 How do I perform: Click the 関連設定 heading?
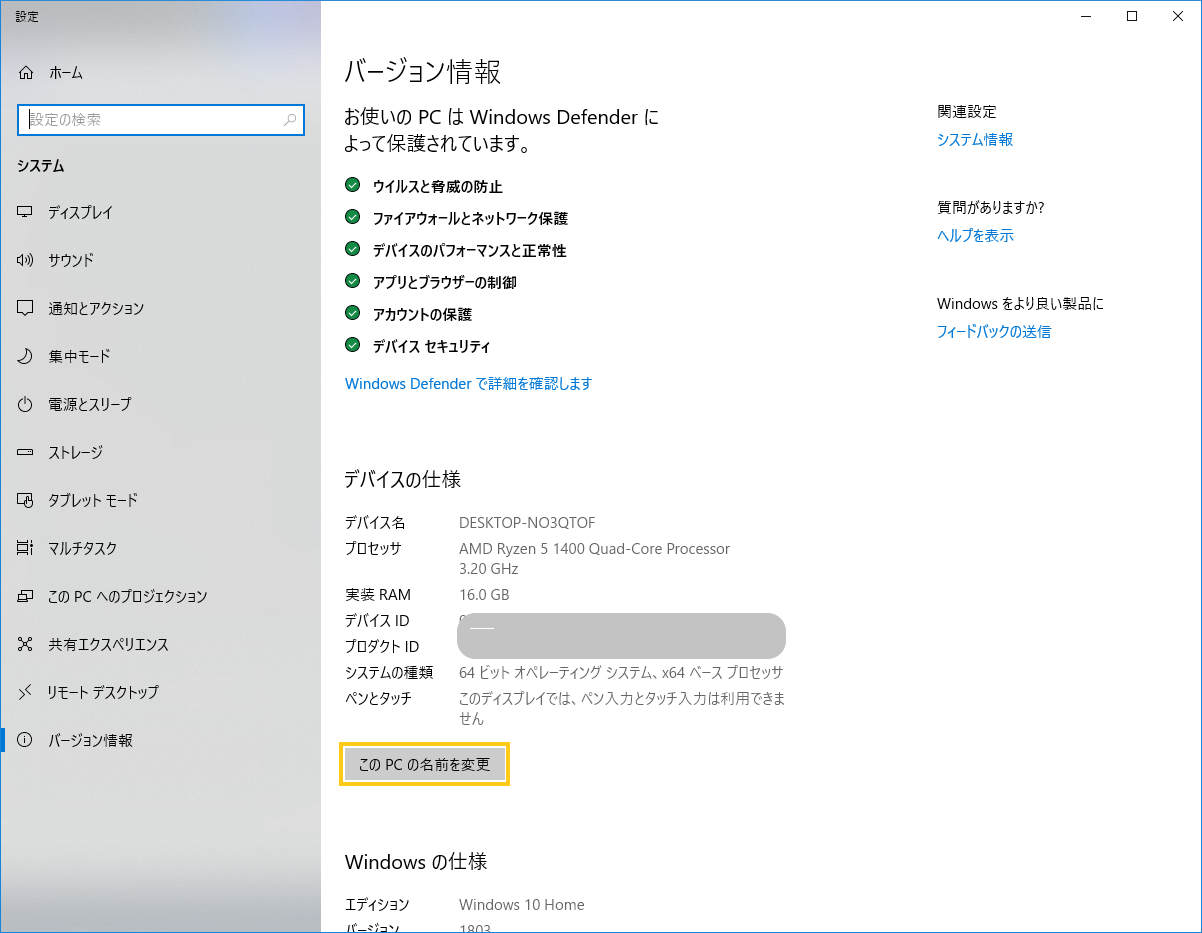[967, 112]
